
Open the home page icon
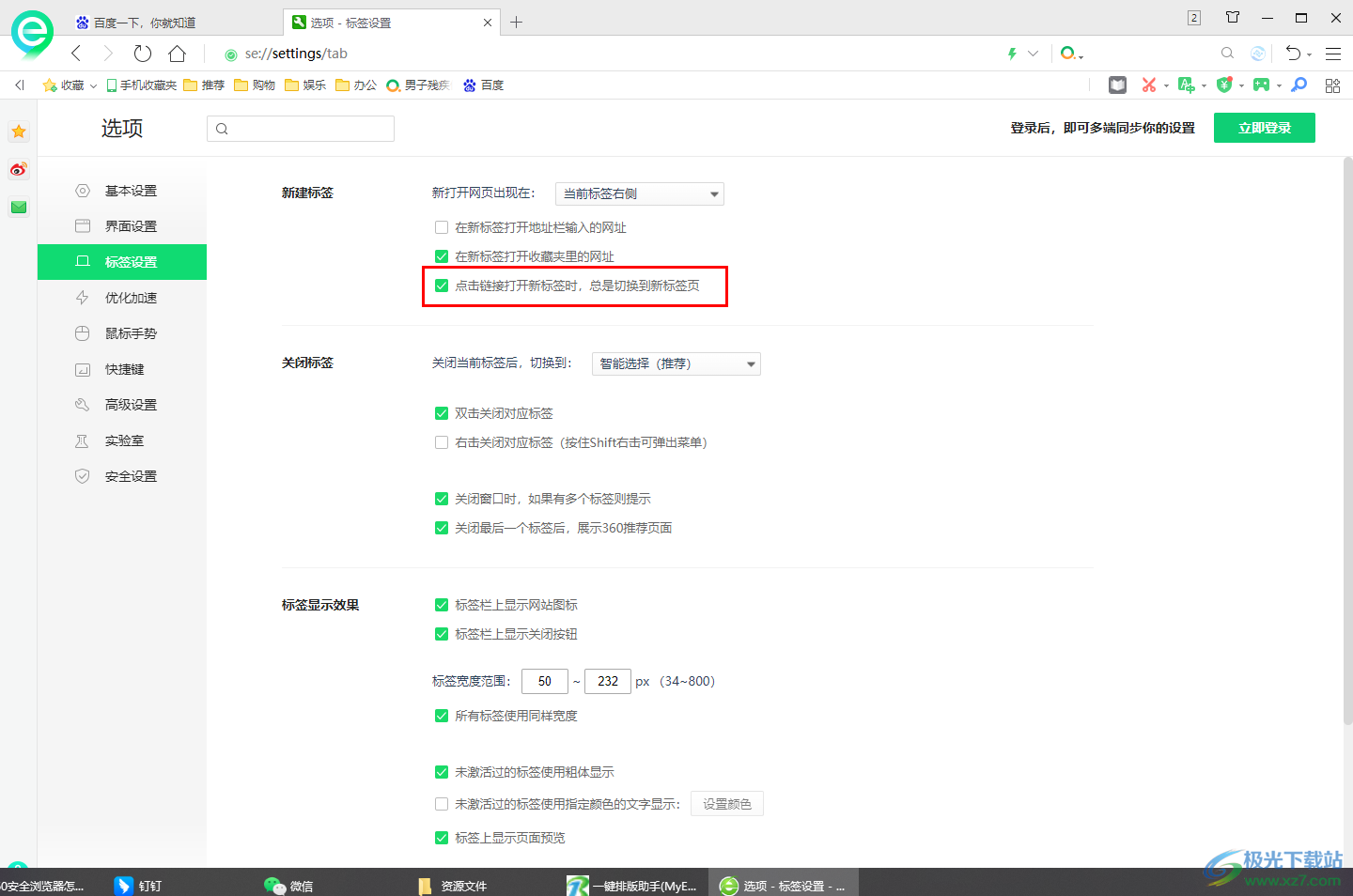177,54
